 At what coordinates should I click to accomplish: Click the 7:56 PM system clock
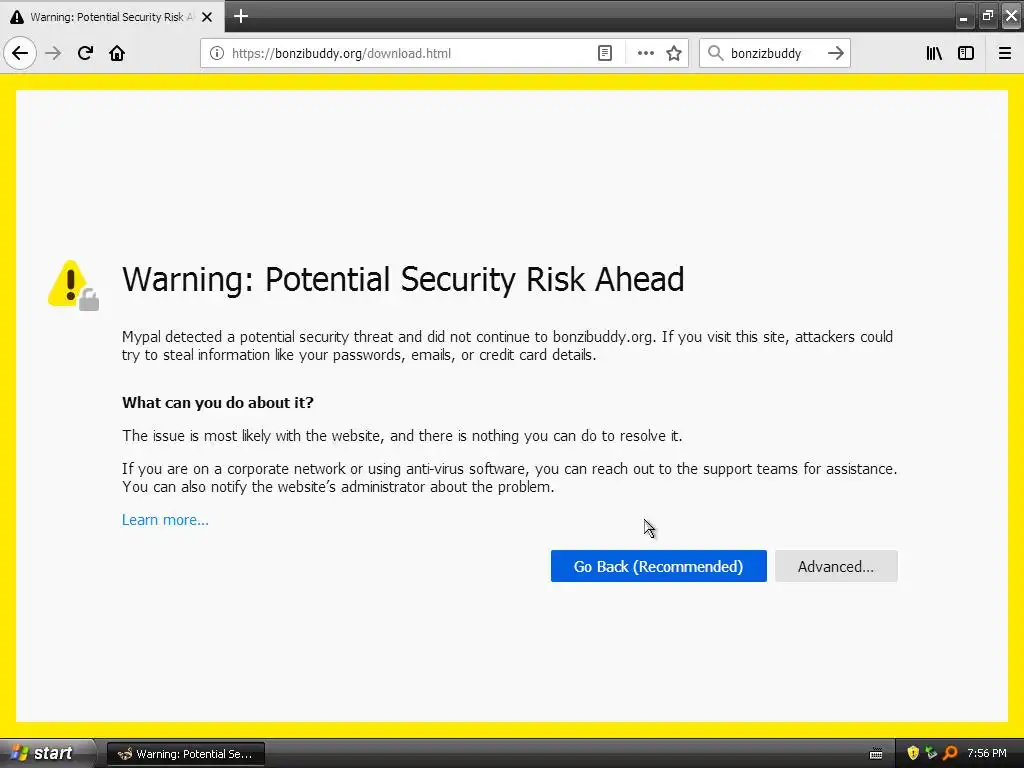click(x=987, y=753)
